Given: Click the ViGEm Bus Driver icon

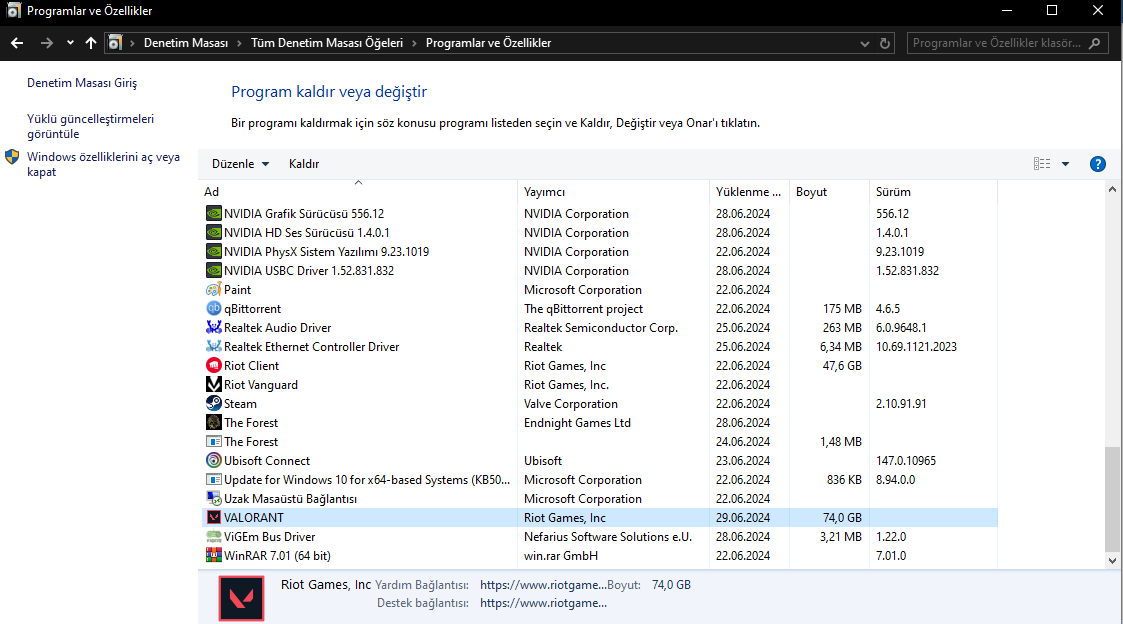Looking at the screenshot, I should coord(213,537).
